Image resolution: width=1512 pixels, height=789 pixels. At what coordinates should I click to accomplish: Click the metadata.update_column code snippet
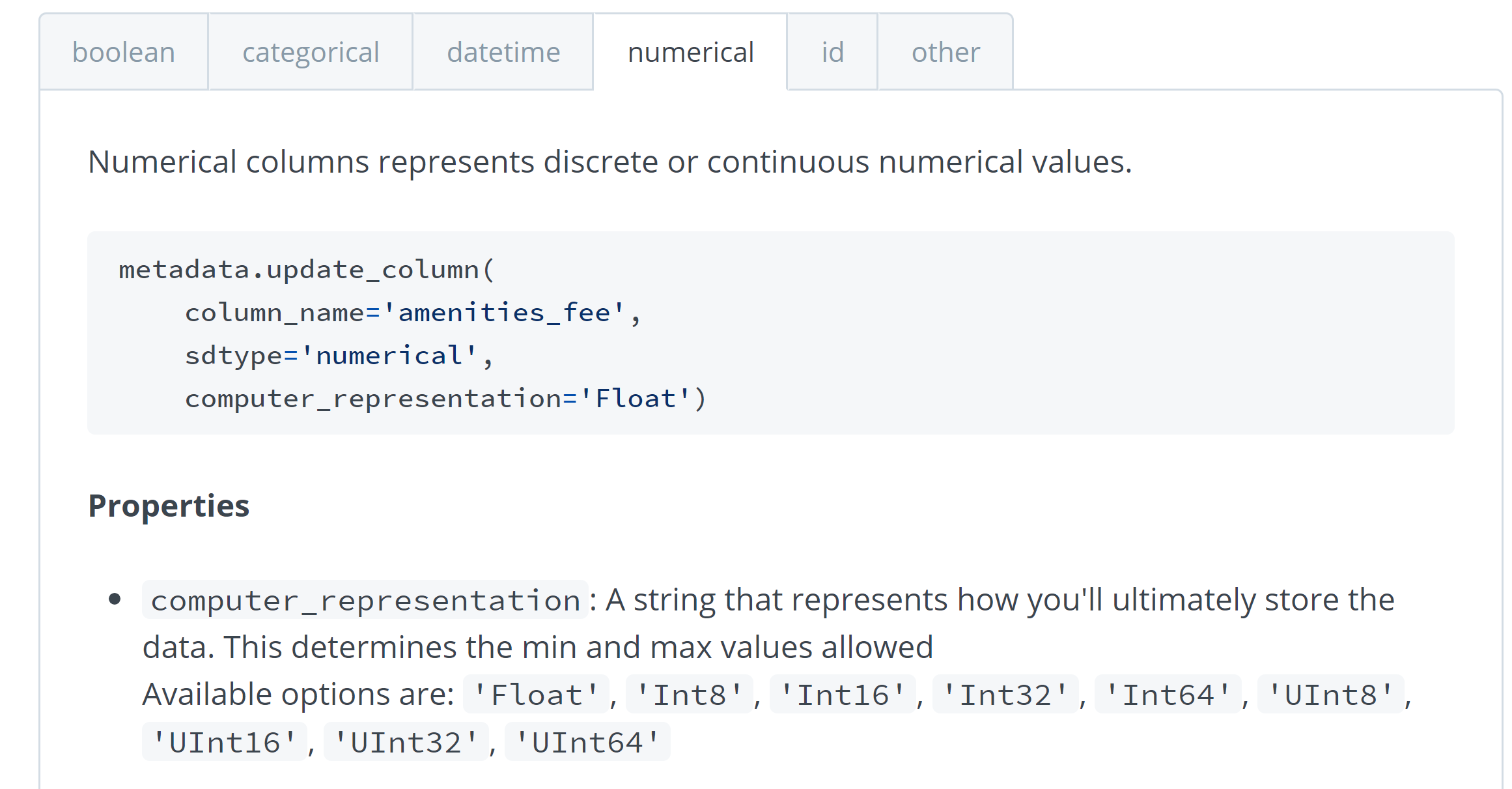coord(307,269)
